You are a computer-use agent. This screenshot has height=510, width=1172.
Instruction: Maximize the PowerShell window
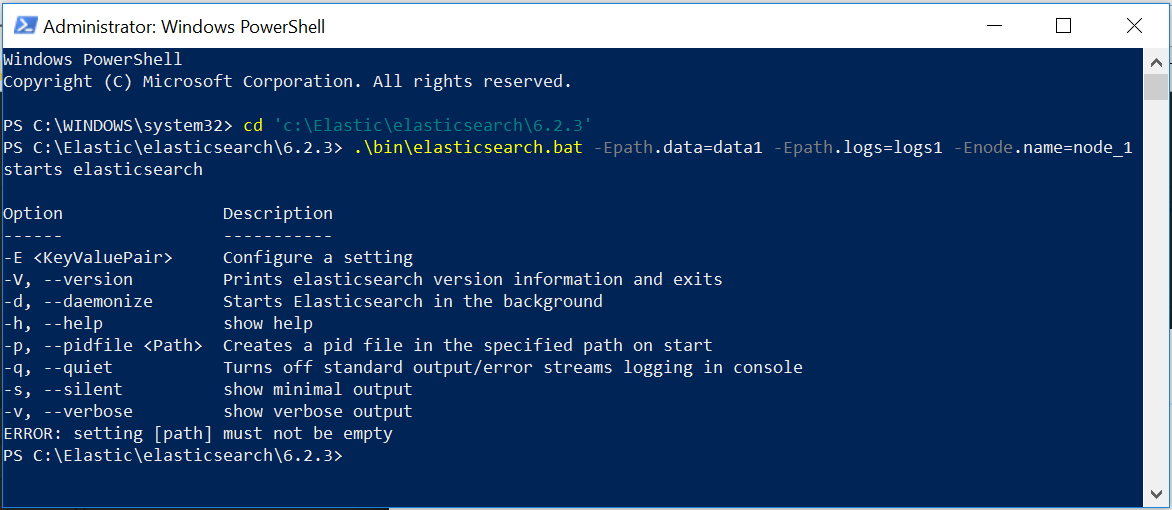point(1063,25)
